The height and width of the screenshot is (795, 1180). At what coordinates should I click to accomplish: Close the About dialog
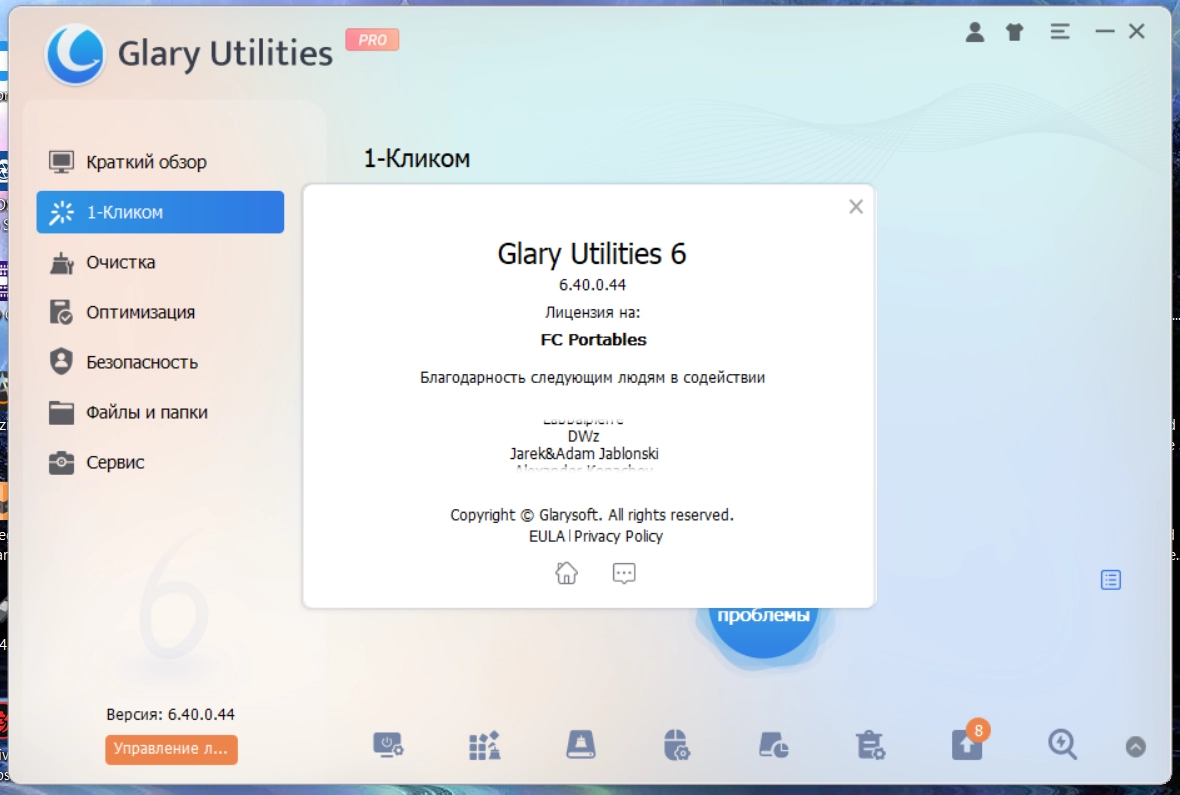tap(856, 207)
